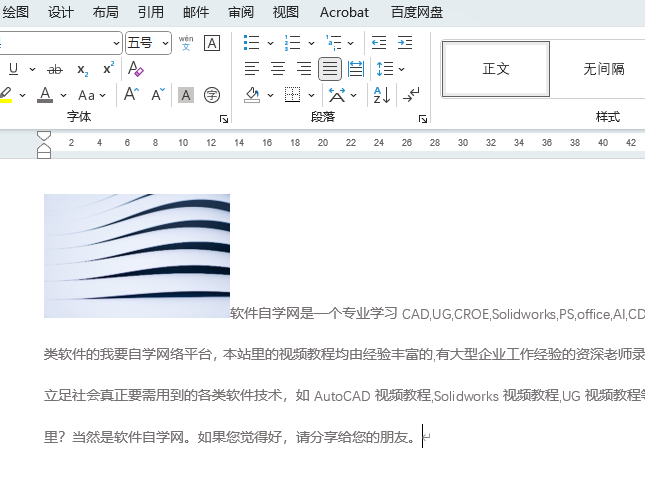Increase paragraph indent

pyautogui.click(x=405, y=43)
